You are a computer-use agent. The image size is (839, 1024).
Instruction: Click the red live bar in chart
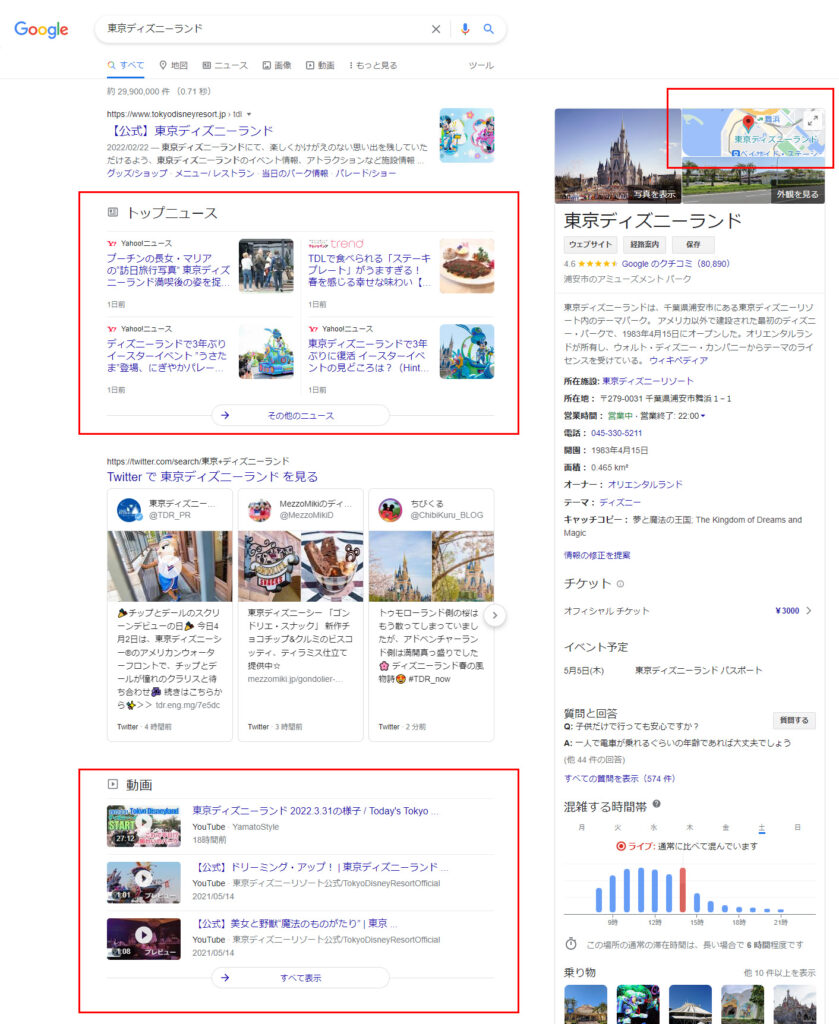point(683,889)
